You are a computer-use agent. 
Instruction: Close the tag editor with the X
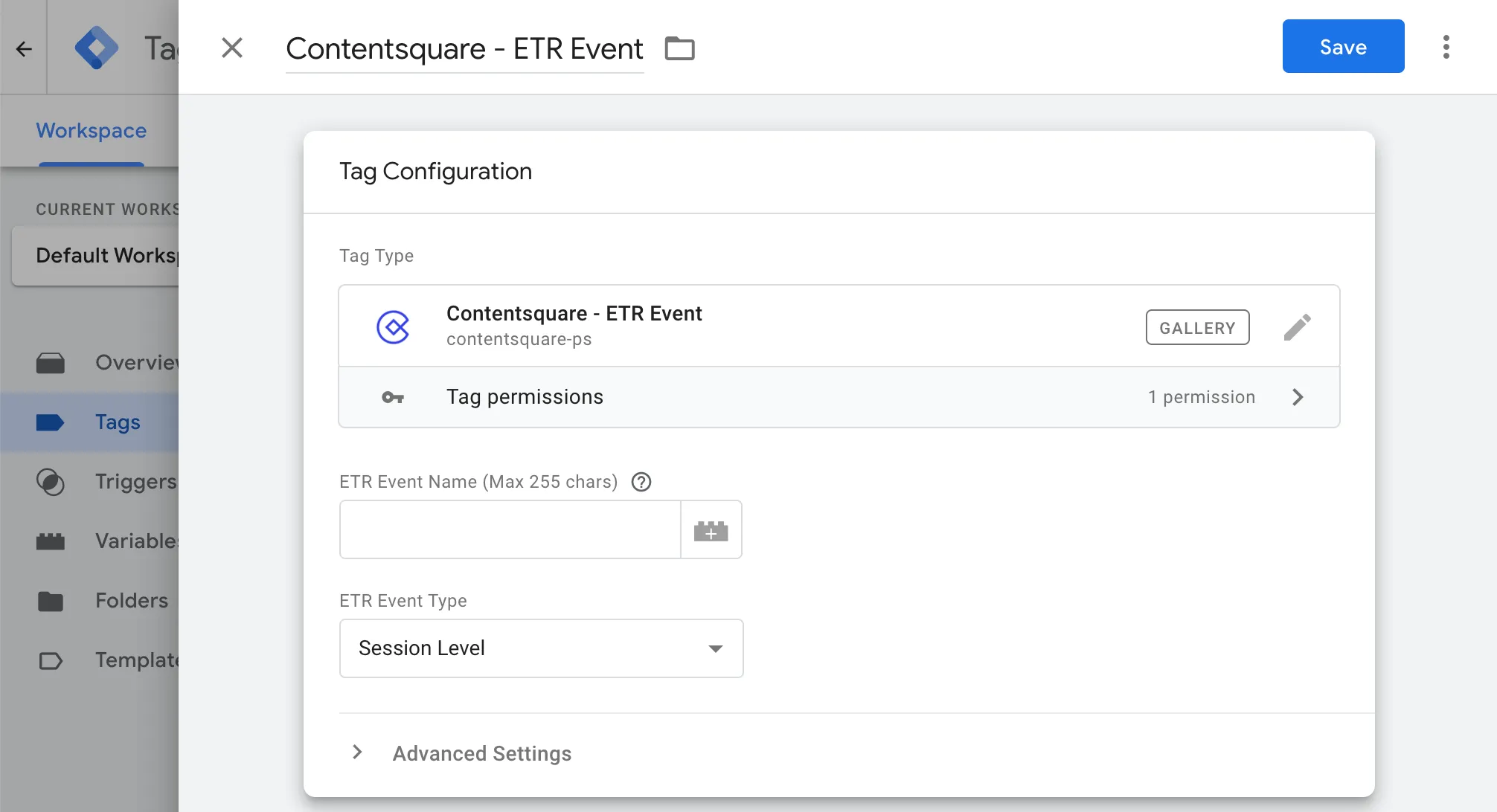click(232, 48)
